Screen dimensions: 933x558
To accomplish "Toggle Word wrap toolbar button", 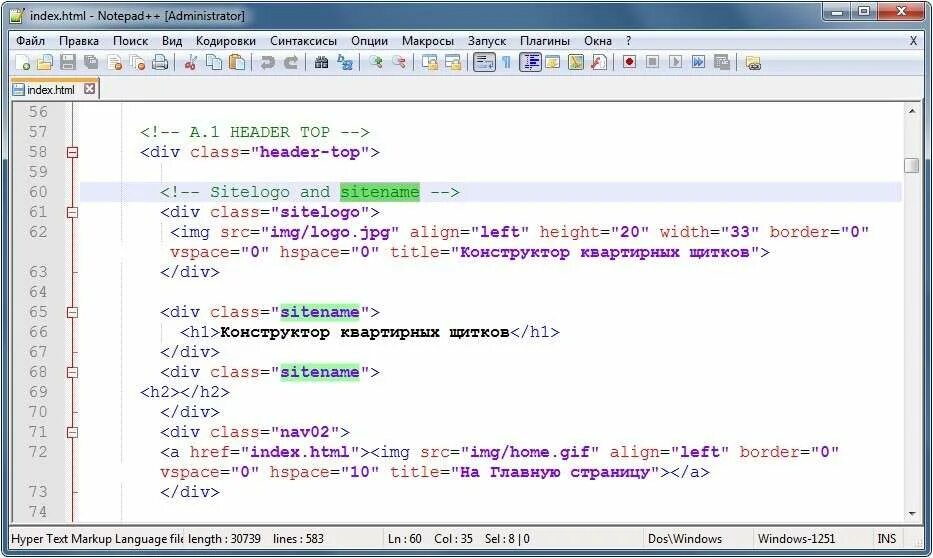I will (484, 62).
